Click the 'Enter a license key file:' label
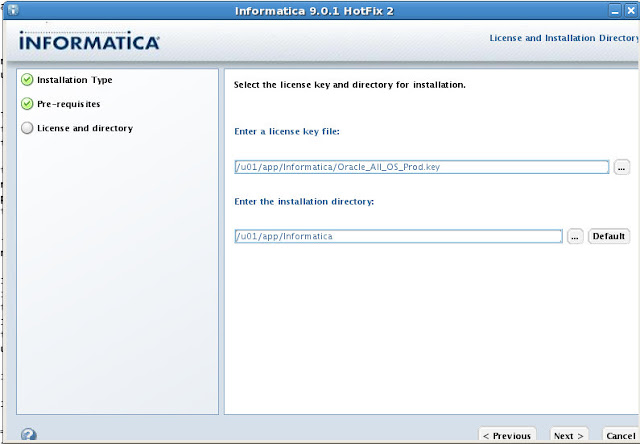This screenshot has width=640, height=444. (287, 131)
